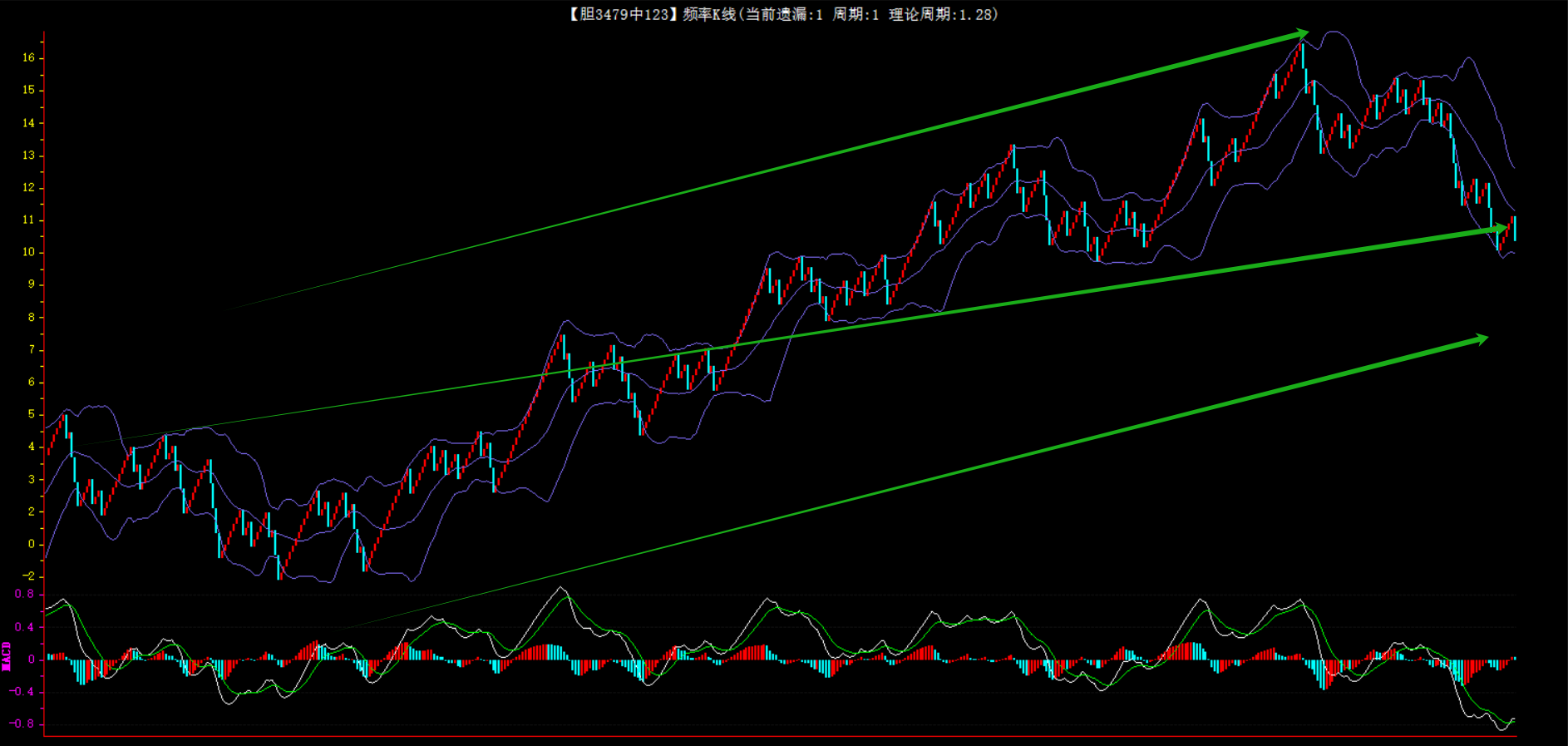Select "当前遗漏:1" in the title

pyautogui.click(x=784, y=14)
